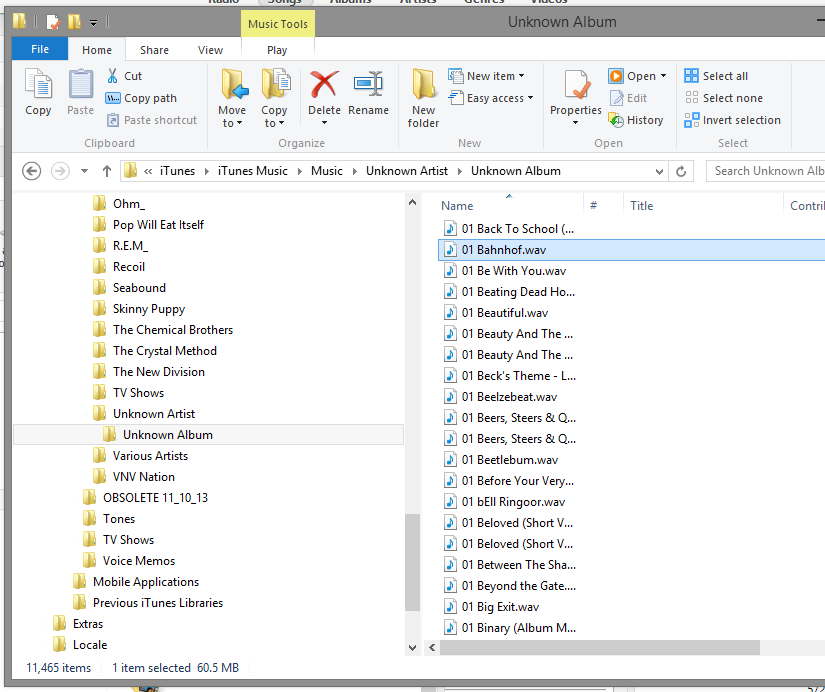This screenshot has height=692, width=825.
Task: Select the file 01 Big Exit.wav
Action: click(x=500, y=607)
